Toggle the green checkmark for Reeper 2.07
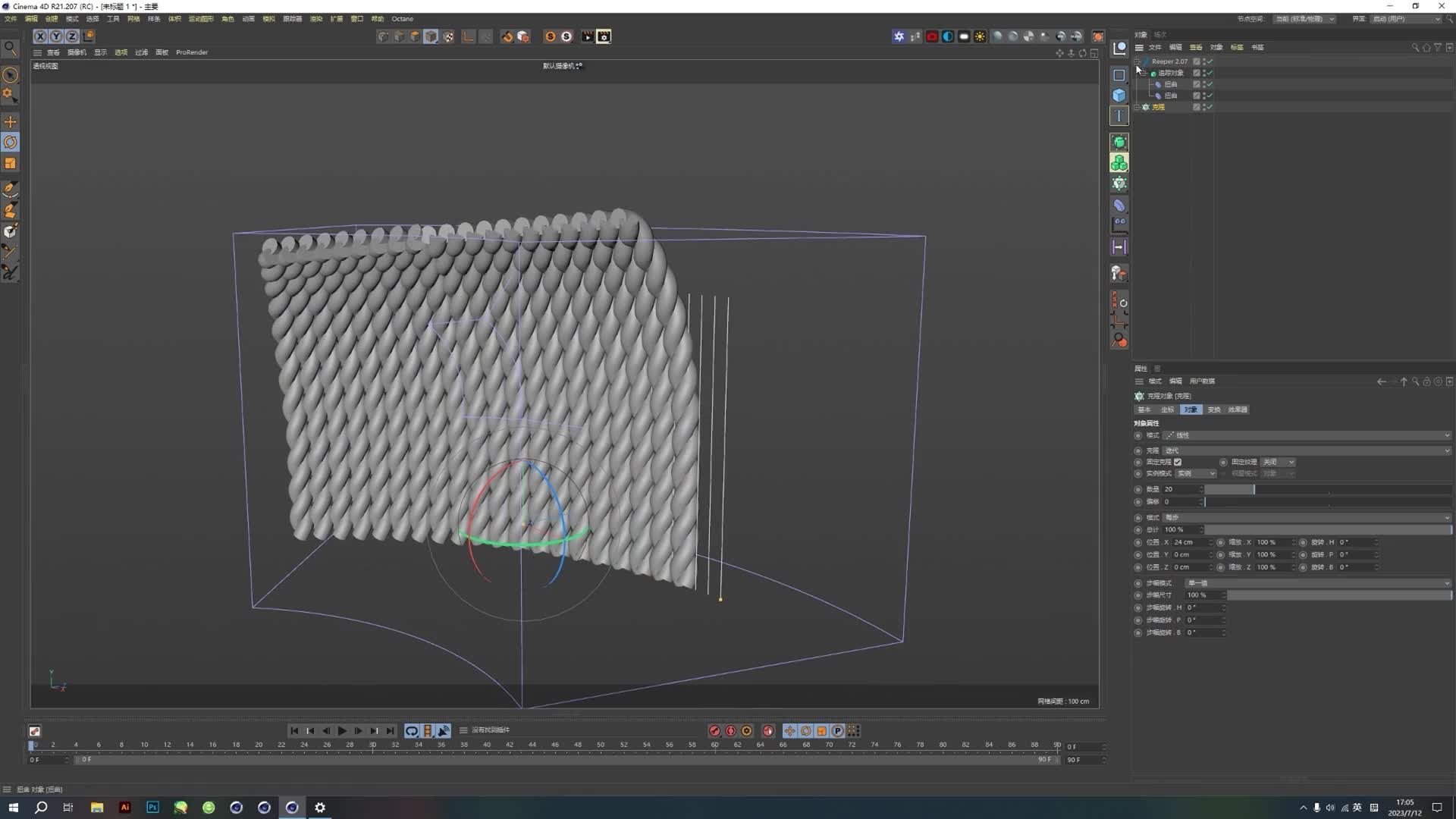The width and height of the screenshot is (1456, 819). pyautogui.click(x=1210, y=61)
